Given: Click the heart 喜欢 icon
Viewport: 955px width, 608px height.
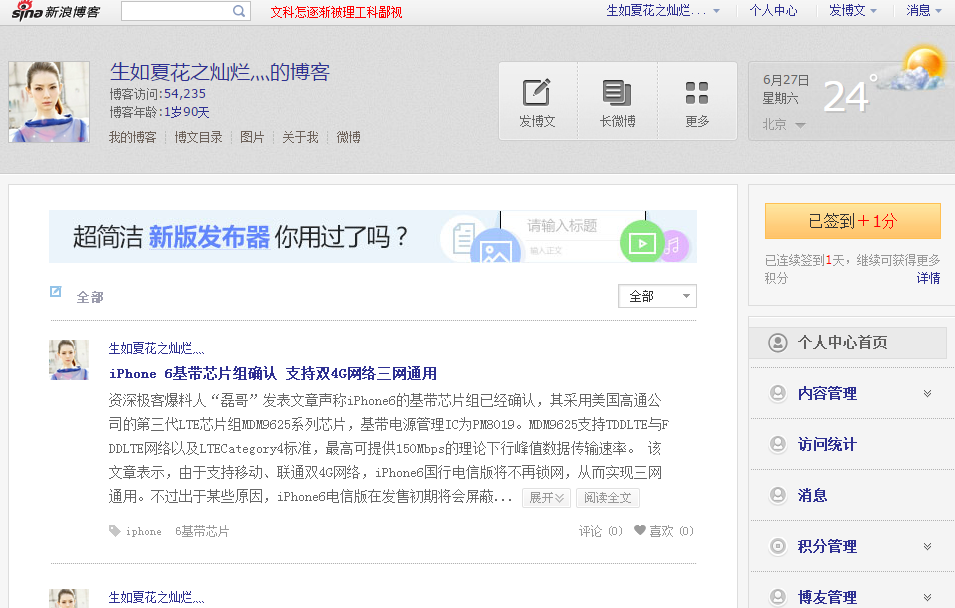Looking at the screenshot, I should pos(640,530).
